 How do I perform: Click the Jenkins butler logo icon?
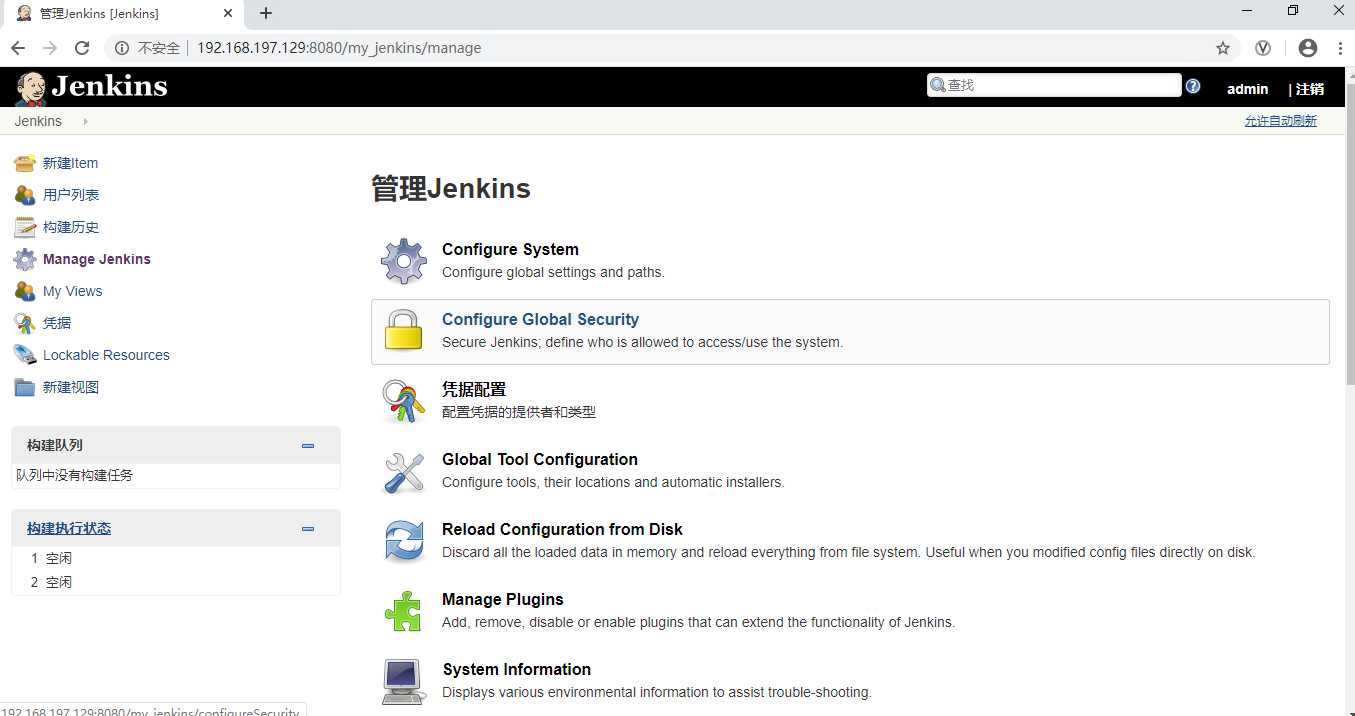31,88
